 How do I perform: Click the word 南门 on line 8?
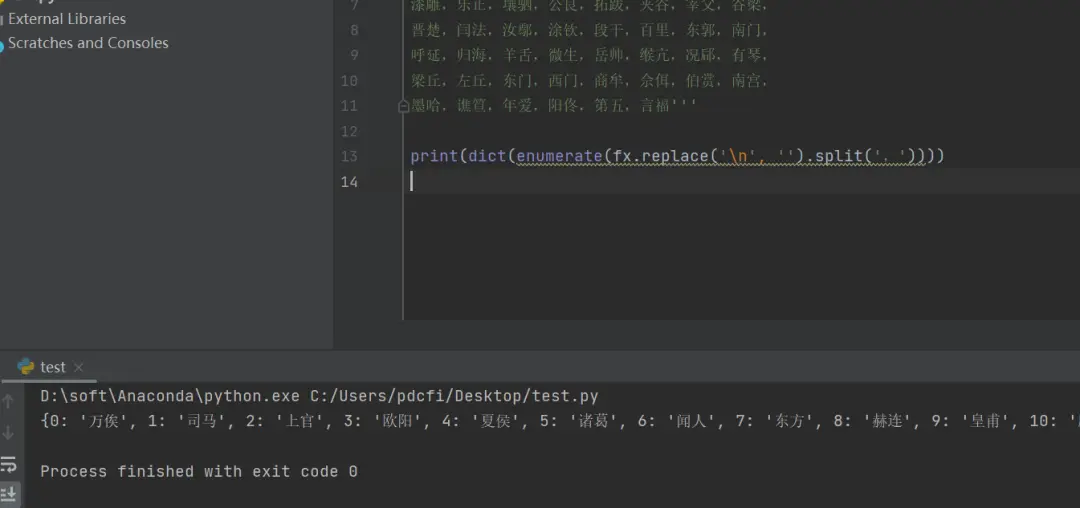point(748,30)
